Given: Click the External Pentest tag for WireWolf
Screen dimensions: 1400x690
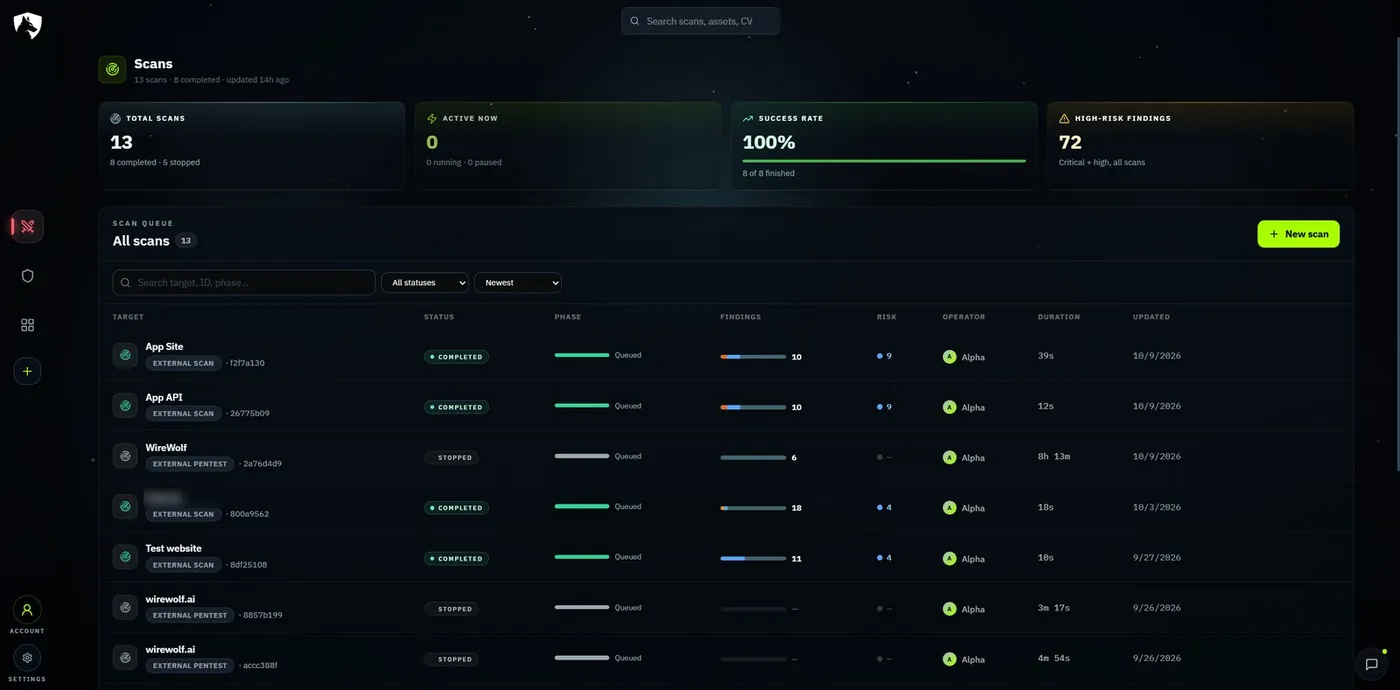Looking at the screenshot, I should coord(190,464).
